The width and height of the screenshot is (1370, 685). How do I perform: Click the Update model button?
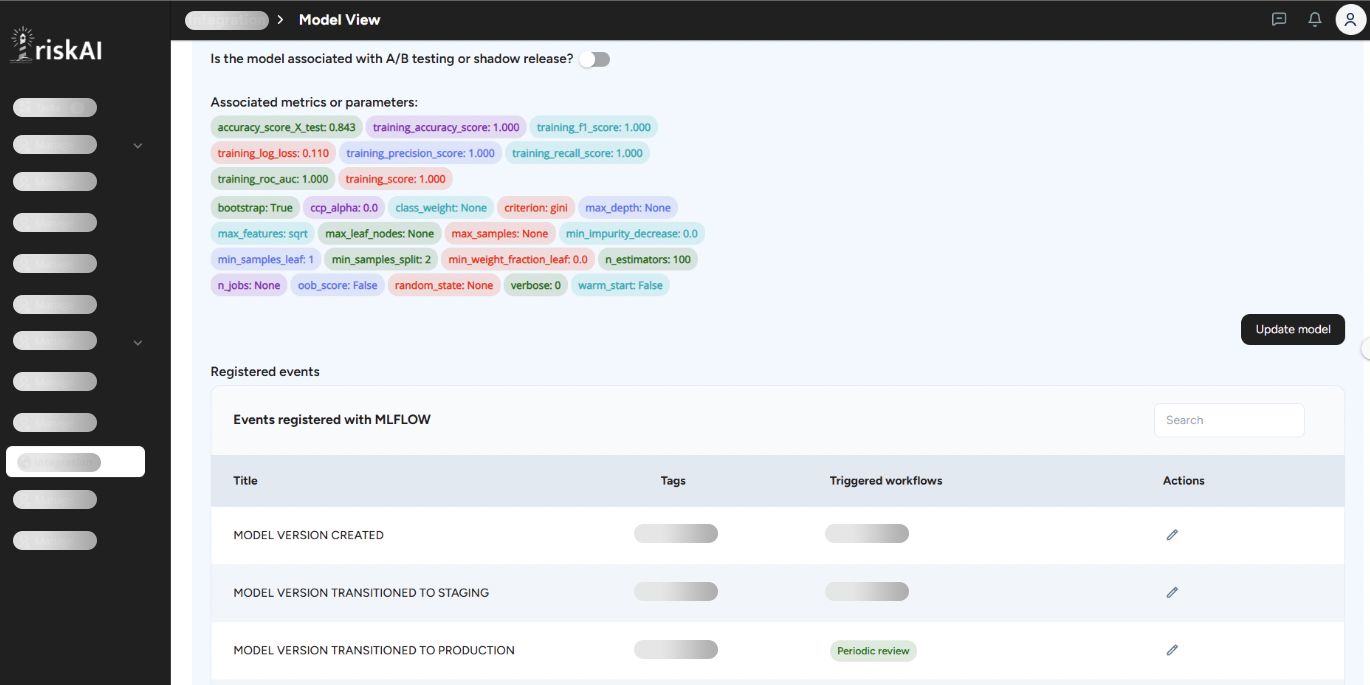coord(1292,329)
